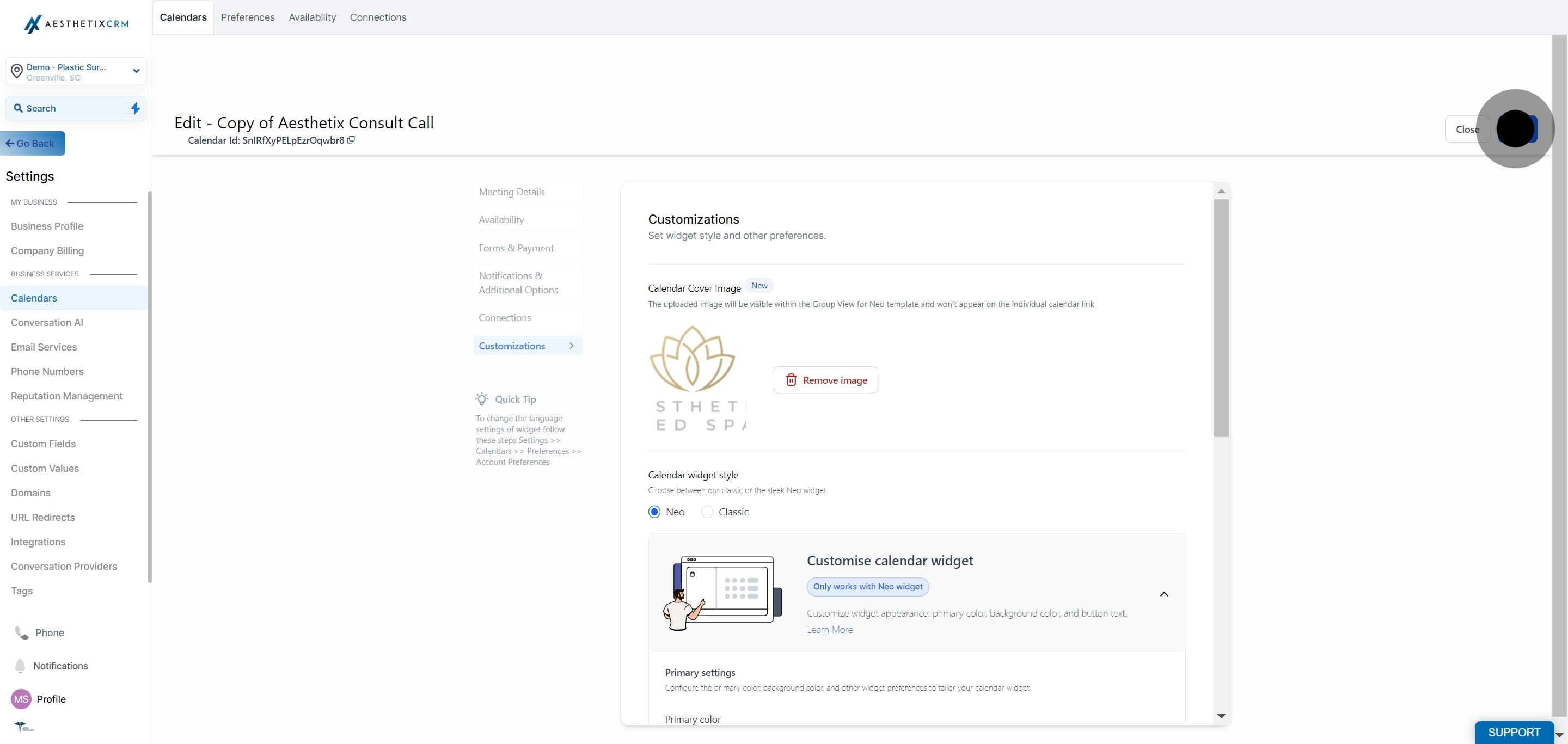This screenshot has height=744, width=1568.
Task: Select the Classic widget style
Action: tap(707, 512)
